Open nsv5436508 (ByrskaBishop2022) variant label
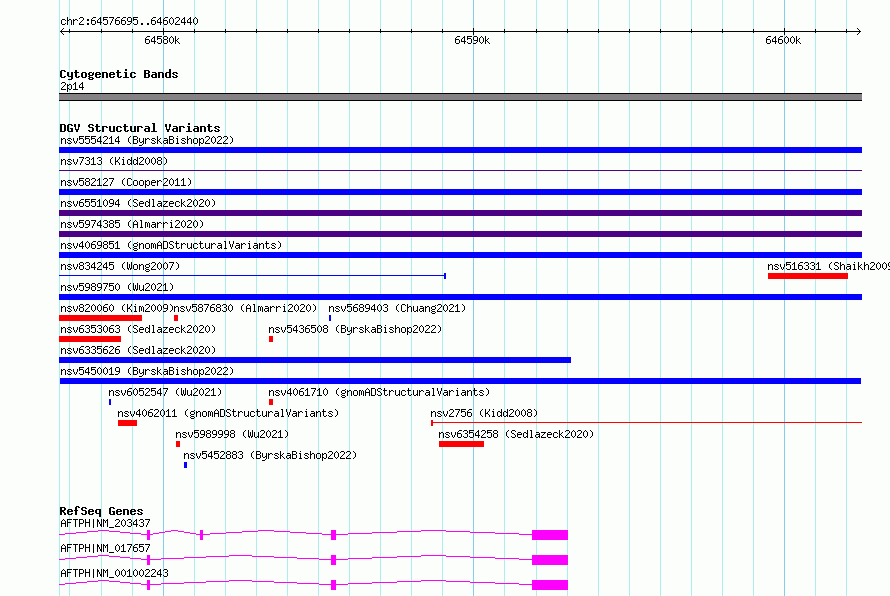The height and width of the screenshot is (596, 890). (355, 329)
